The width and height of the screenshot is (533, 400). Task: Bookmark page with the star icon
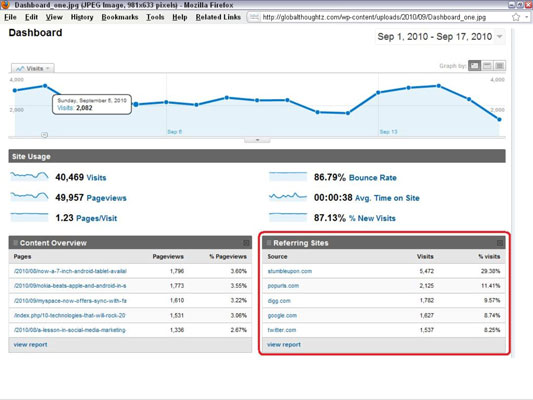pyautogui.click(x=516, y=17)
